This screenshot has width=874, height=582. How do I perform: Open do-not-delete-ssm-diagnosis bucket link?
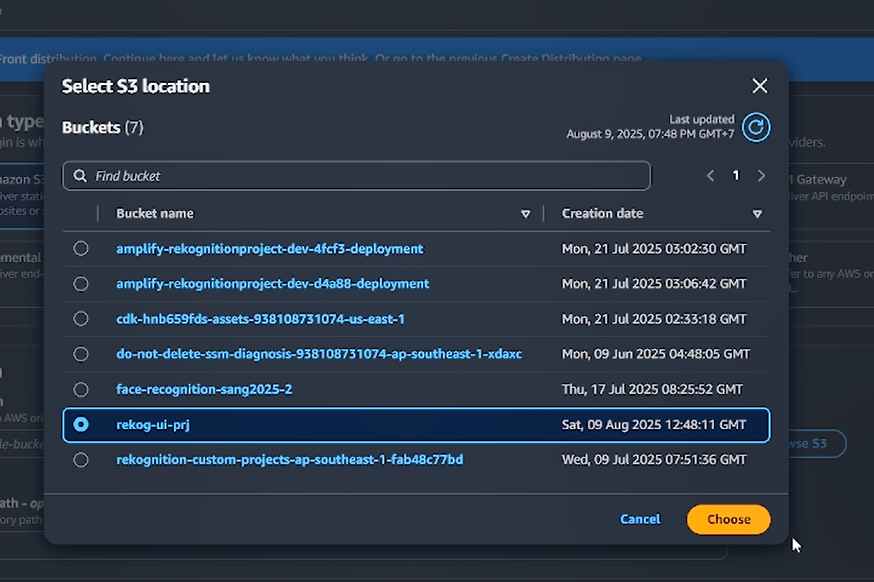pyautogui.click(x=319, y=354)
